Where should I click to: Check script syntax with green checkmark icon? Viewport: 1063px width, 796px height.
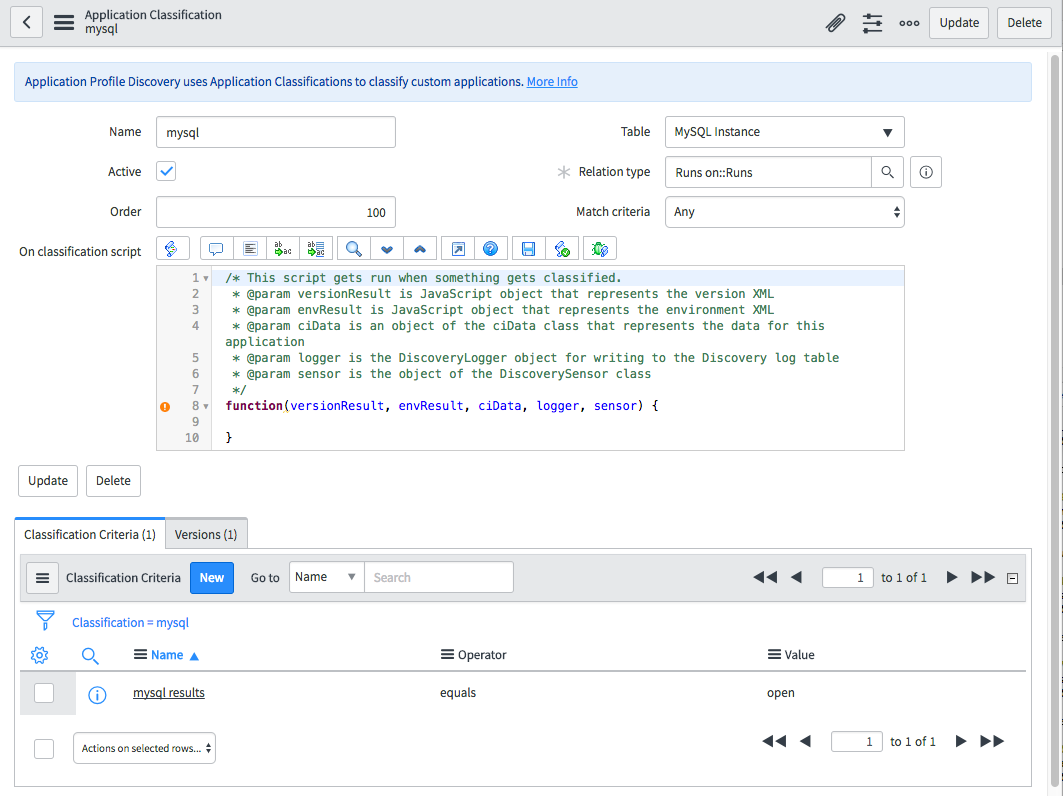[x=562, y=249]
